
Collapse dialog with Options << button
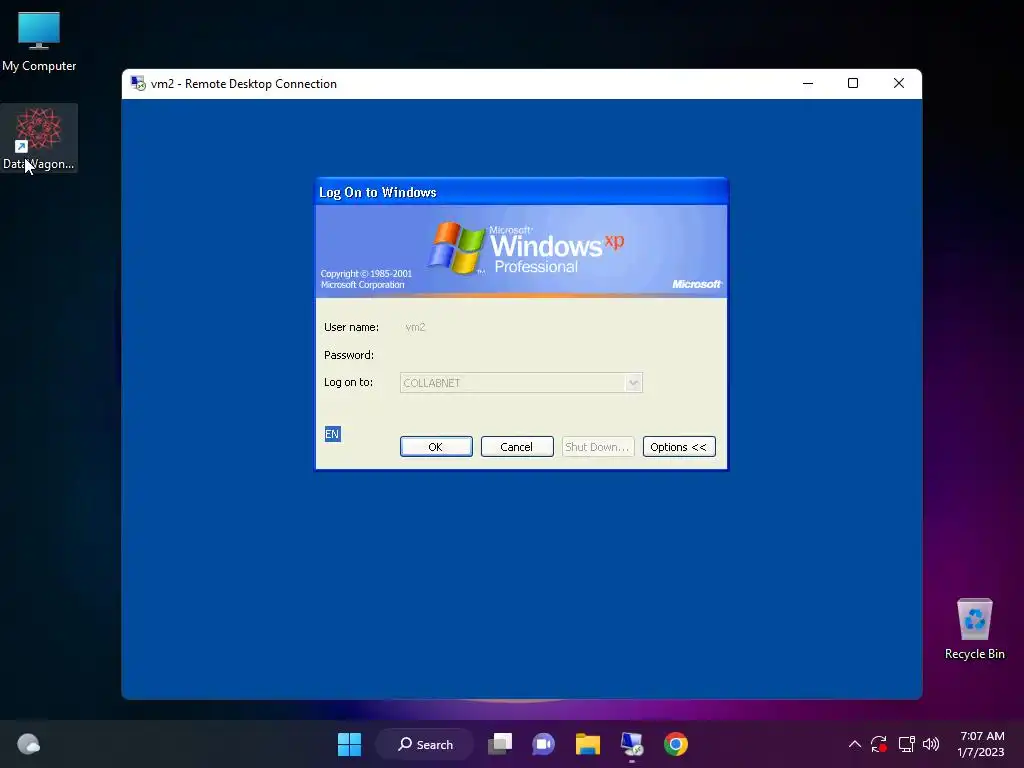[x=679, y=447]
